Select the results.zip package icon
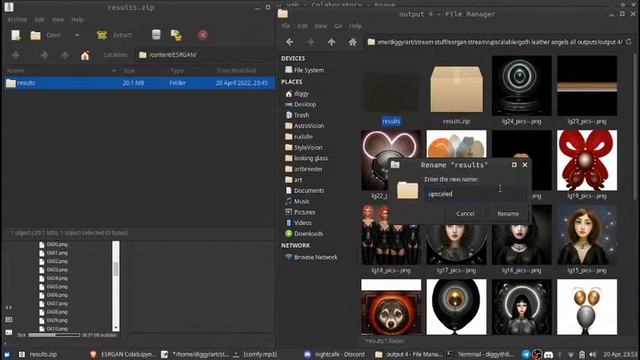The image size is (640, 360). click(456, 89)
